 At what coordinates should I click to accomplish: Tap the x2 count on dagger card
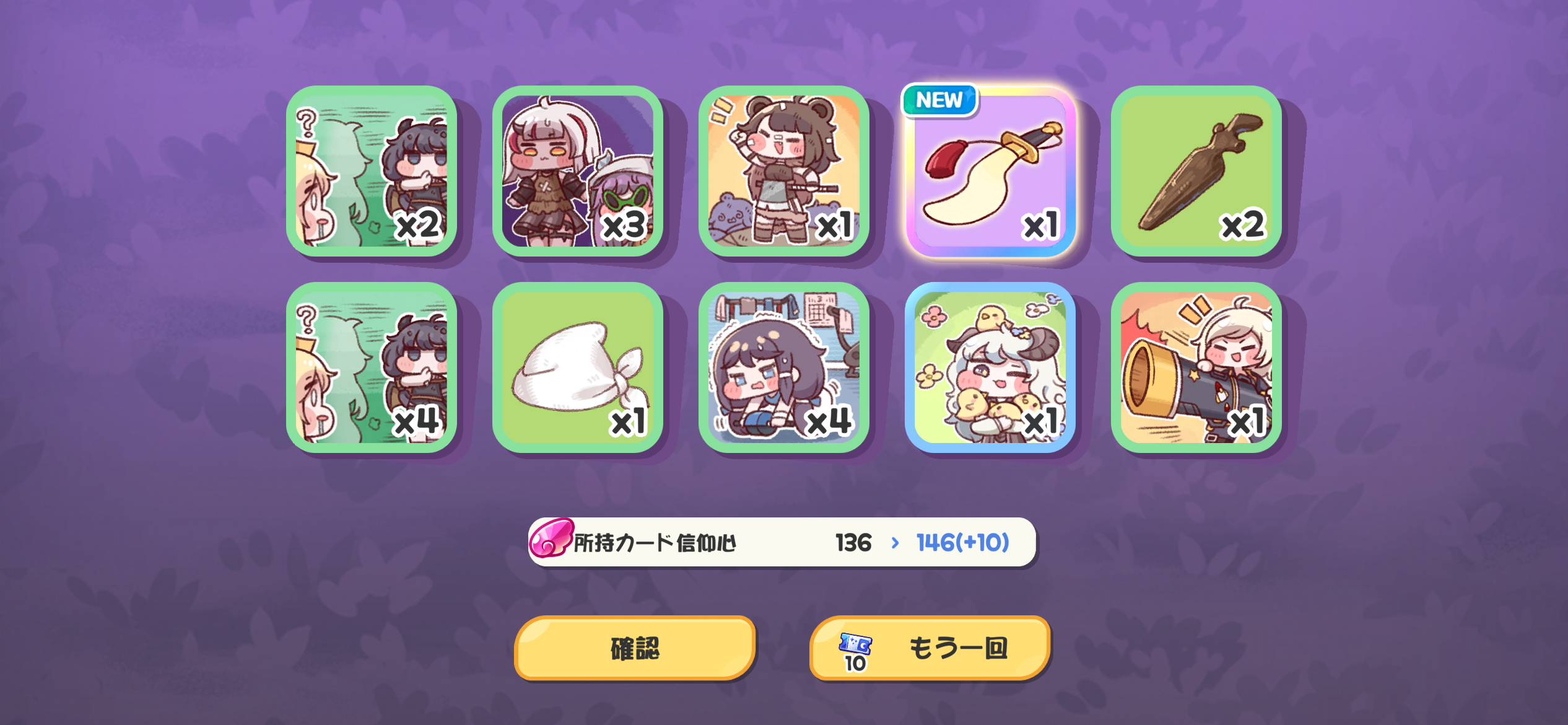pos(1243,224)
